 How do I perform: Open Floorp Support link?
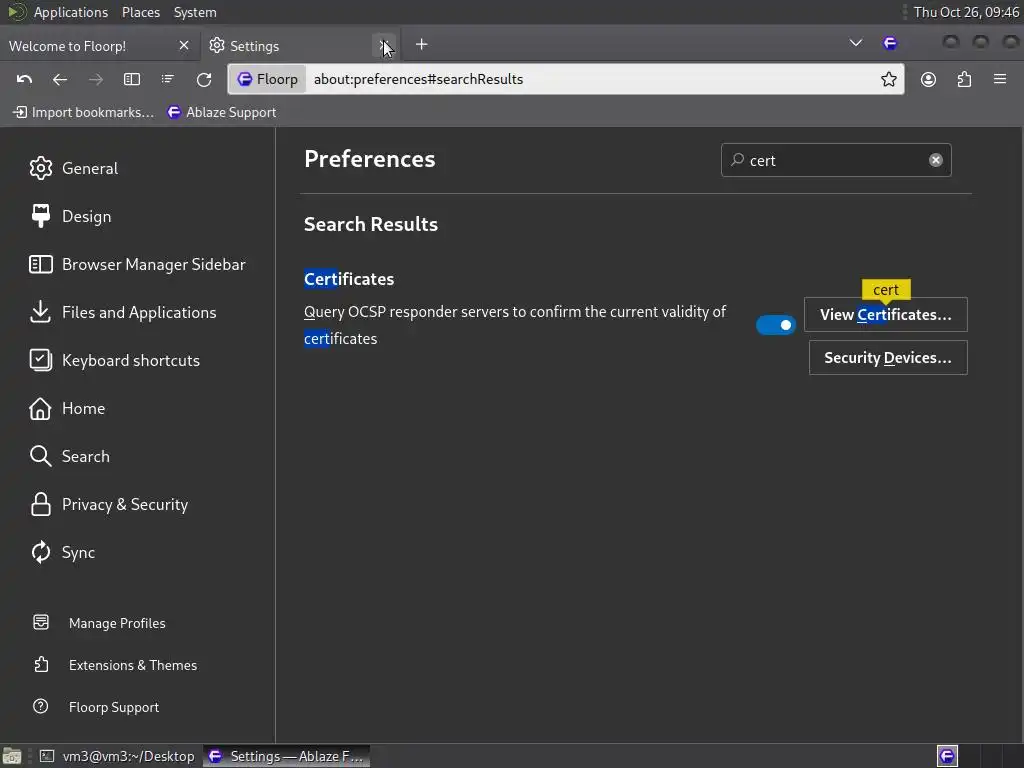tap(95, 707)
